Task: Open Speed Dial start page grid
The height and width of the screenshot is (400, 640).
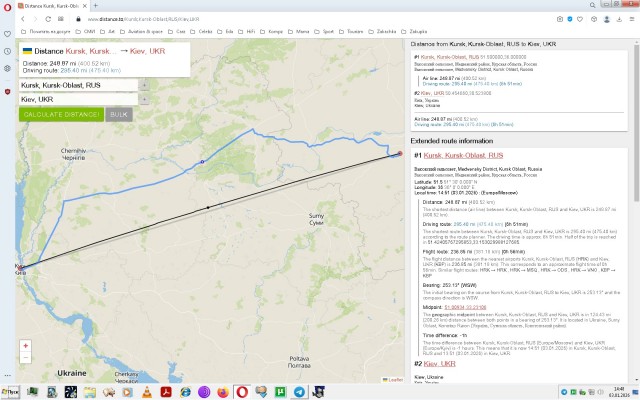Action: (x=61, y=19)
